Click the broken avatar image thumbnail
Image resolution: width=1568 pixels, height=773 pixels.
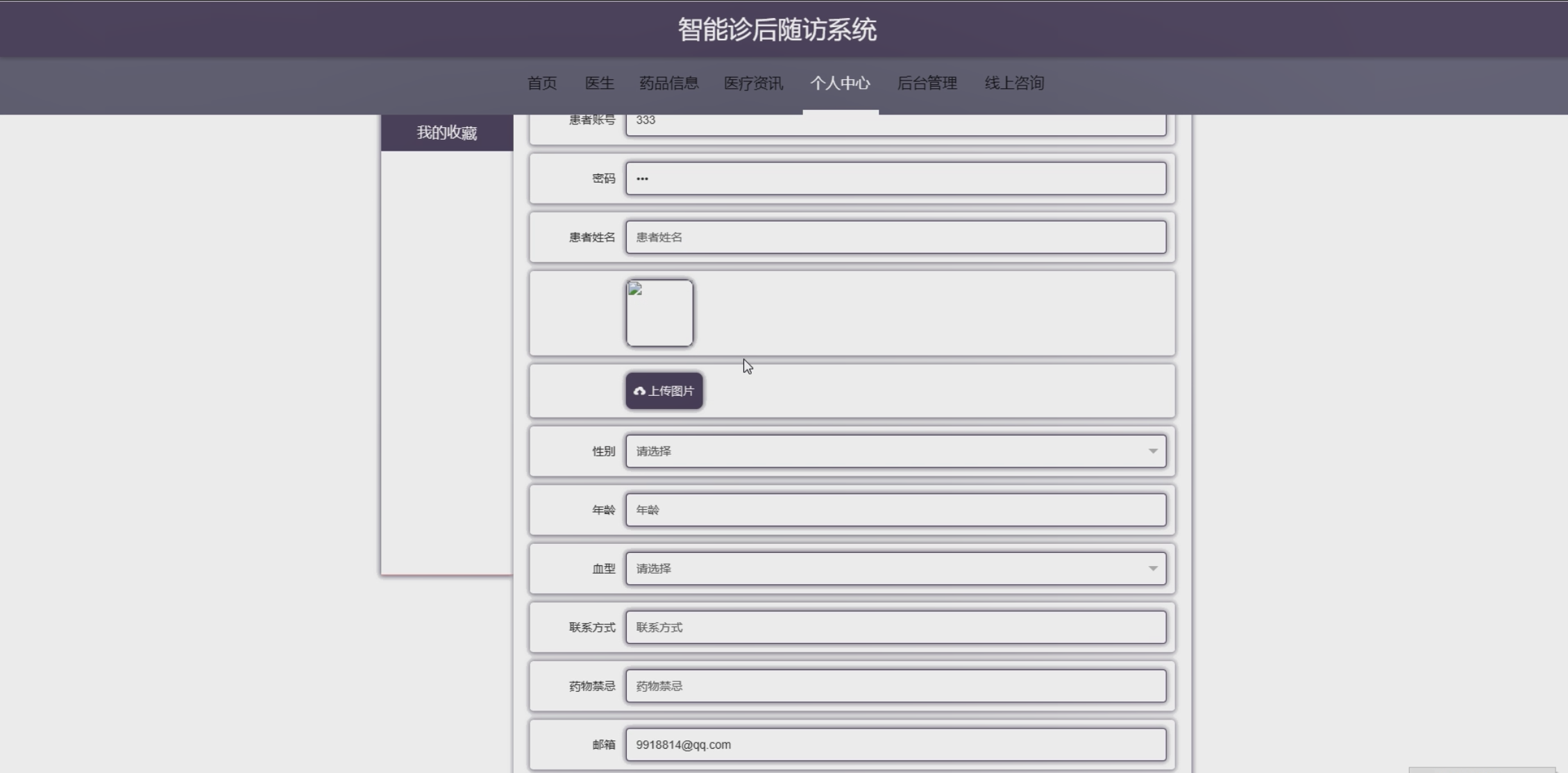(659, 313)
